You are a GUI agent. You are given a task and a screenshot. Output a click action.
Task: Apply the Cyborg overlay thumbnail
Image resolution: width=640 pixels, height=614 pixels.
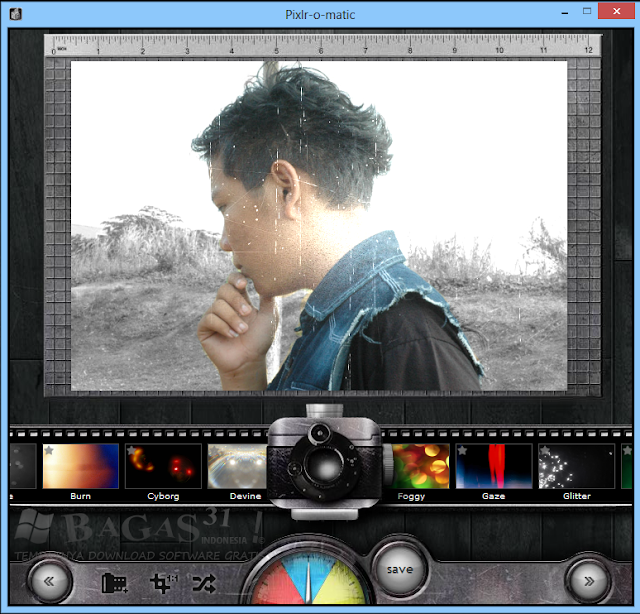click(163, 466)
